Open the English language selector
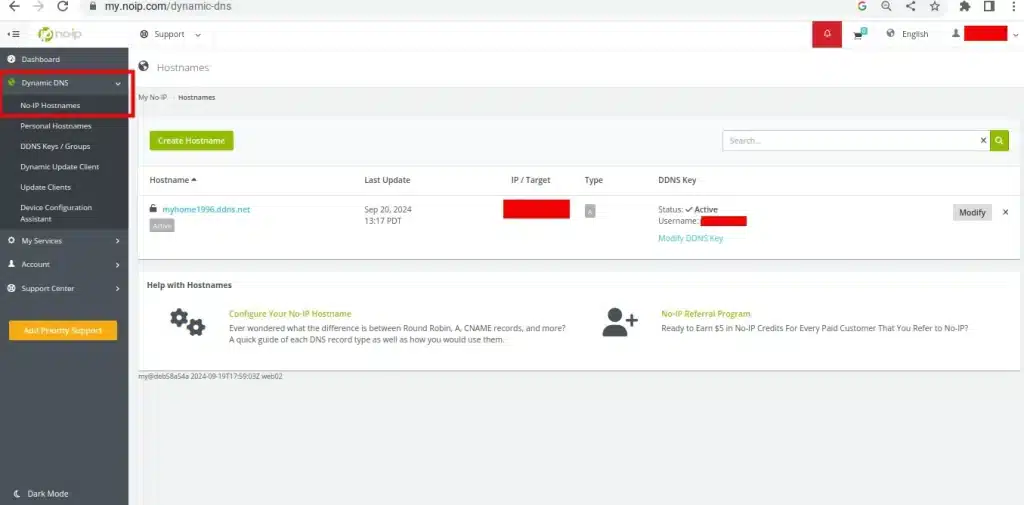This screenshot has height=505, width=1024. tap(907, 34)
